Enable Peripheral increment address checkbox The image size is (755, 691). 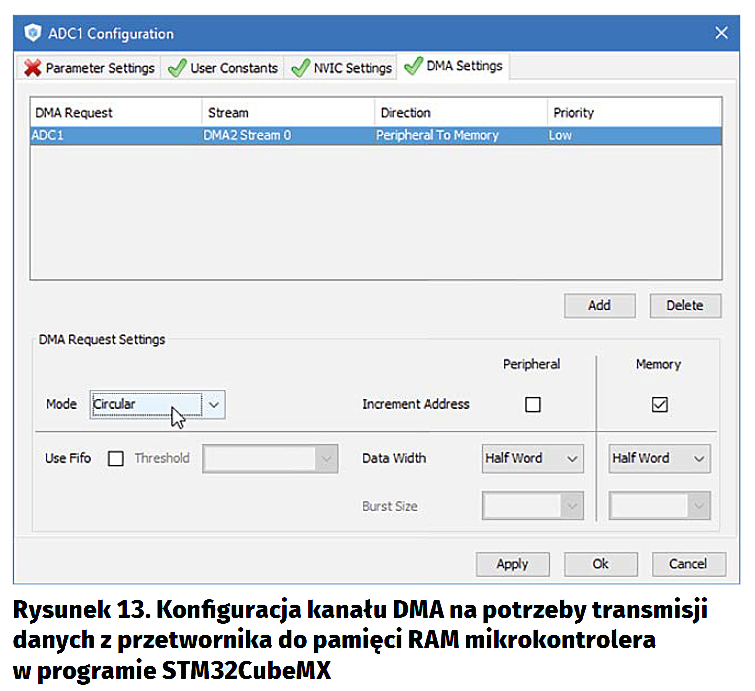(533, 405)
